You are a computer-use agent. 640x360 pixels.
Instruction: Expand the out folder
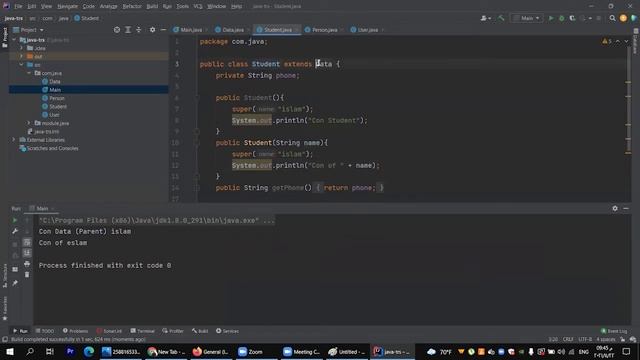(x=22, y=56)
